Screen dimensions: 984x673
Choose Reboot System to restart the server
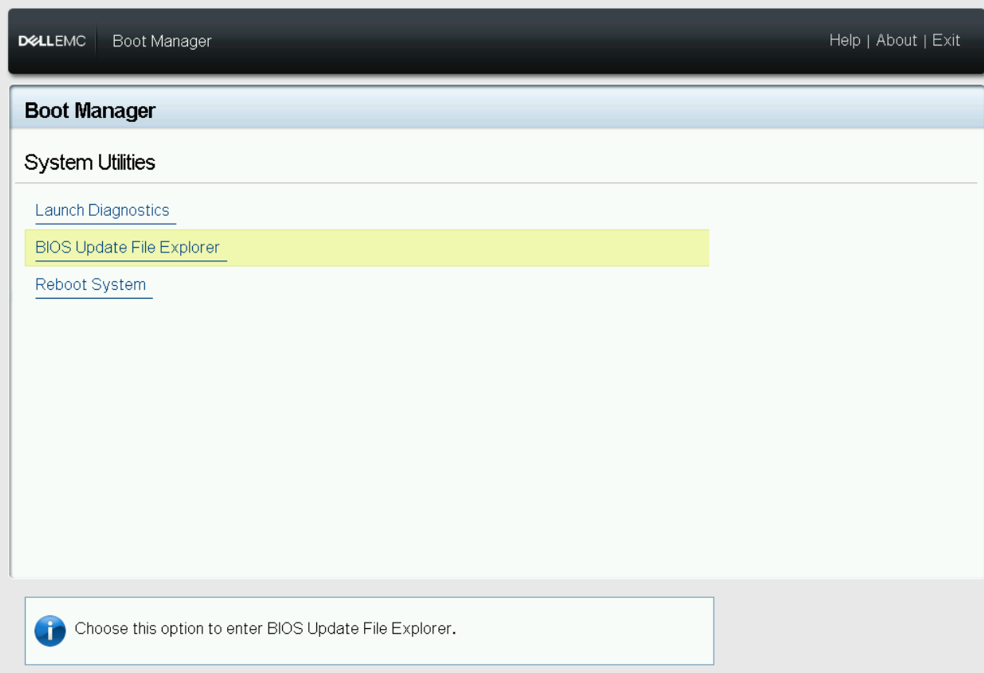pos(91,284)
